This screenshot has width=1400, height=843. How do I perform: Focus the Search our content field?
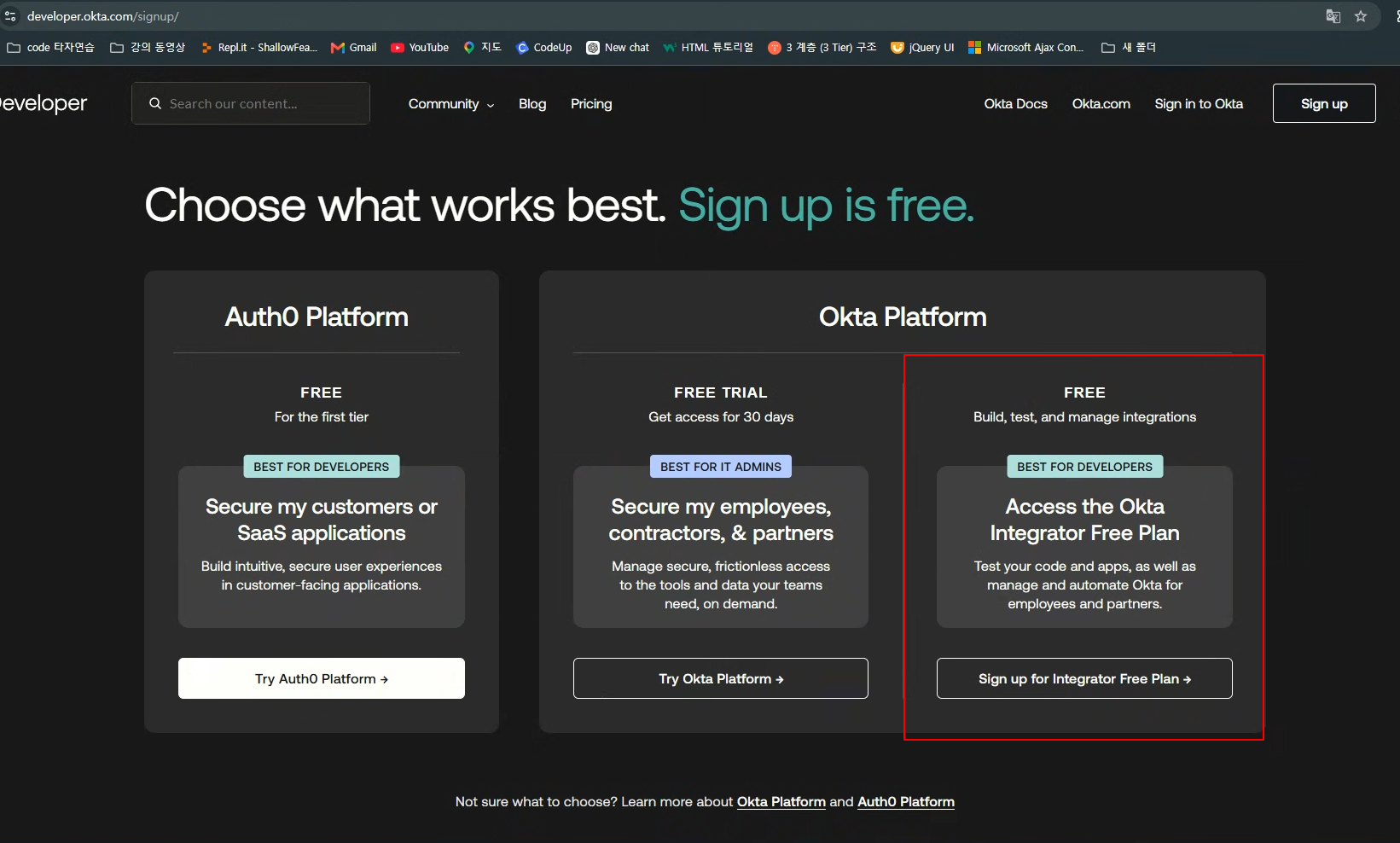(x=251, y=103)
